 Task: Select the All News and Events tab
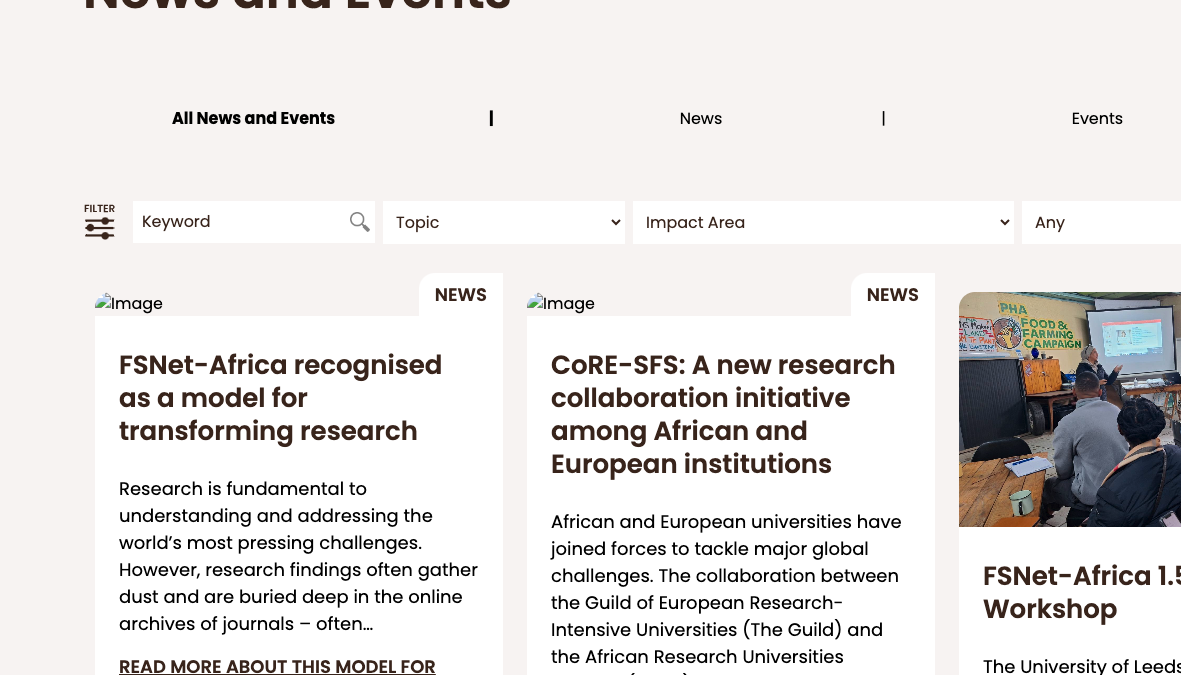pyautogui.click(x=253, y=118)
